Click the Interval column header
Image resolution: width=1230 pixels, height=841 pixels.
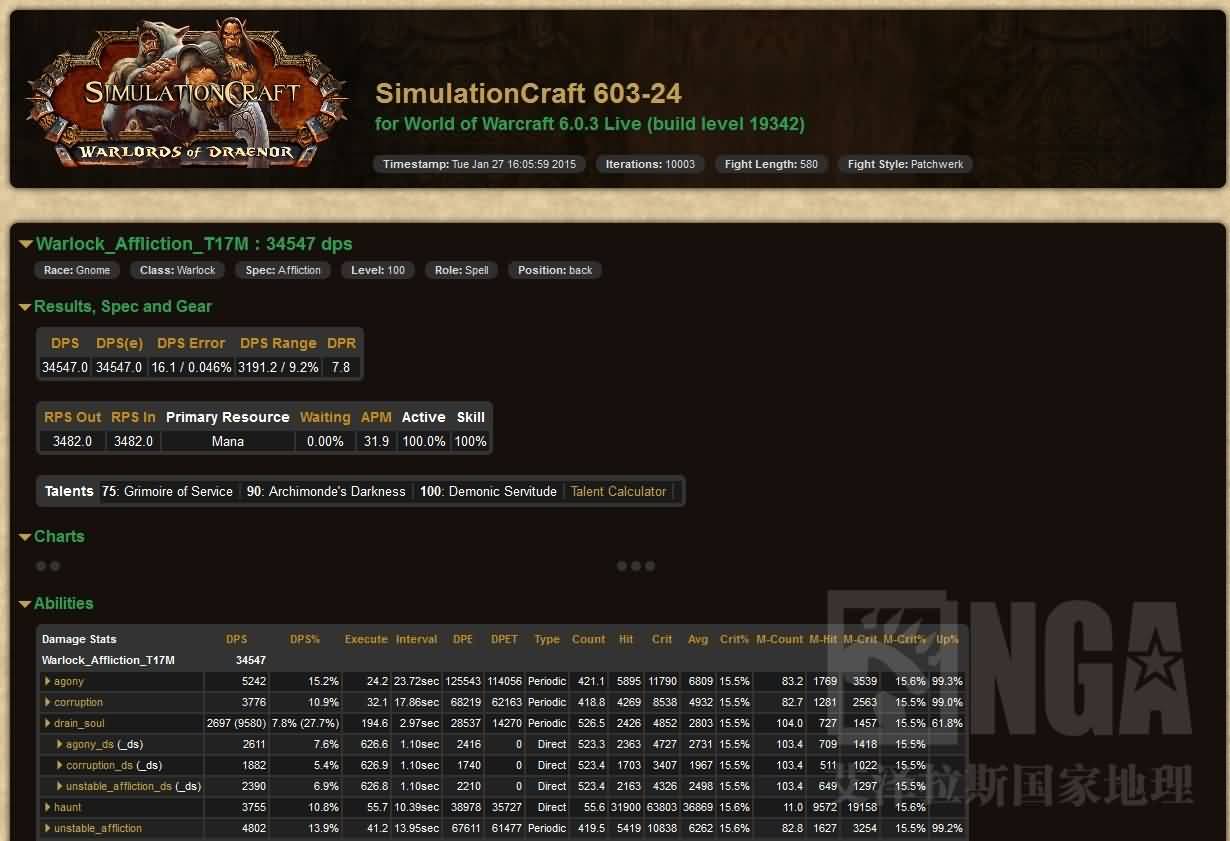click(416, 639)
